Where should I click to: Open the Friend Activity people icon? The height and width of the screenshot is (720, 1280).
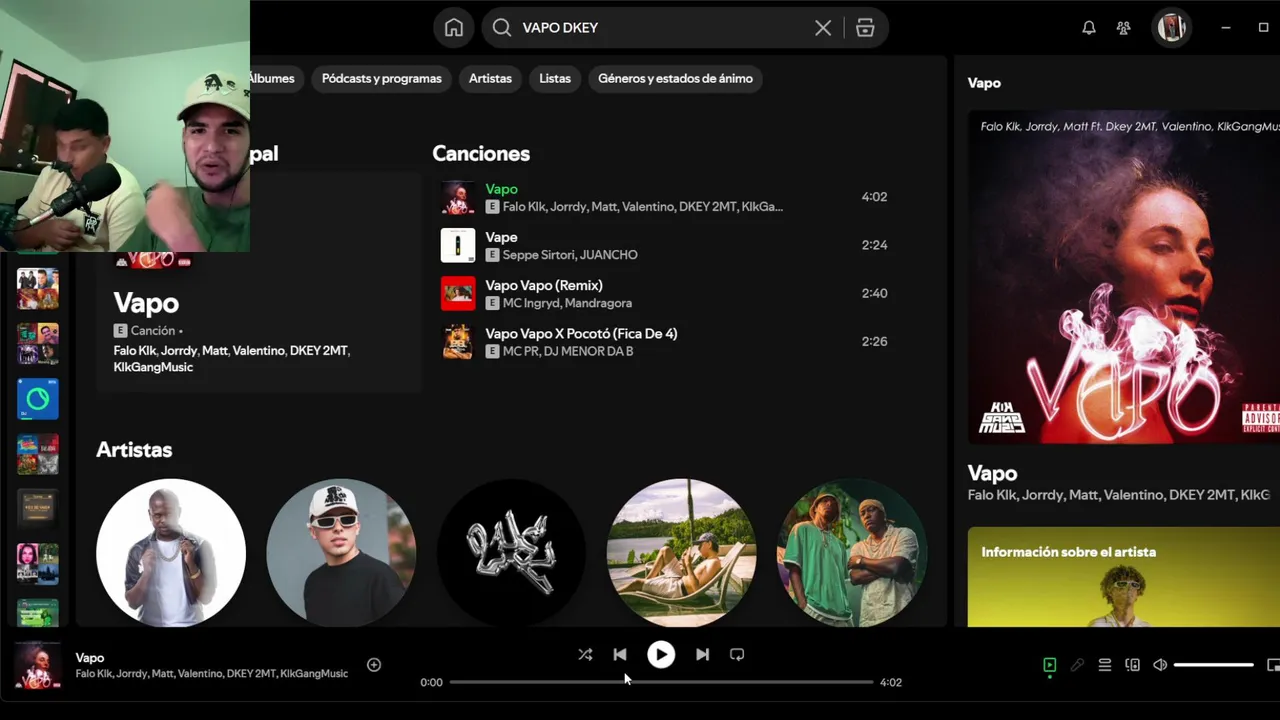click(x=1124, y=28)
